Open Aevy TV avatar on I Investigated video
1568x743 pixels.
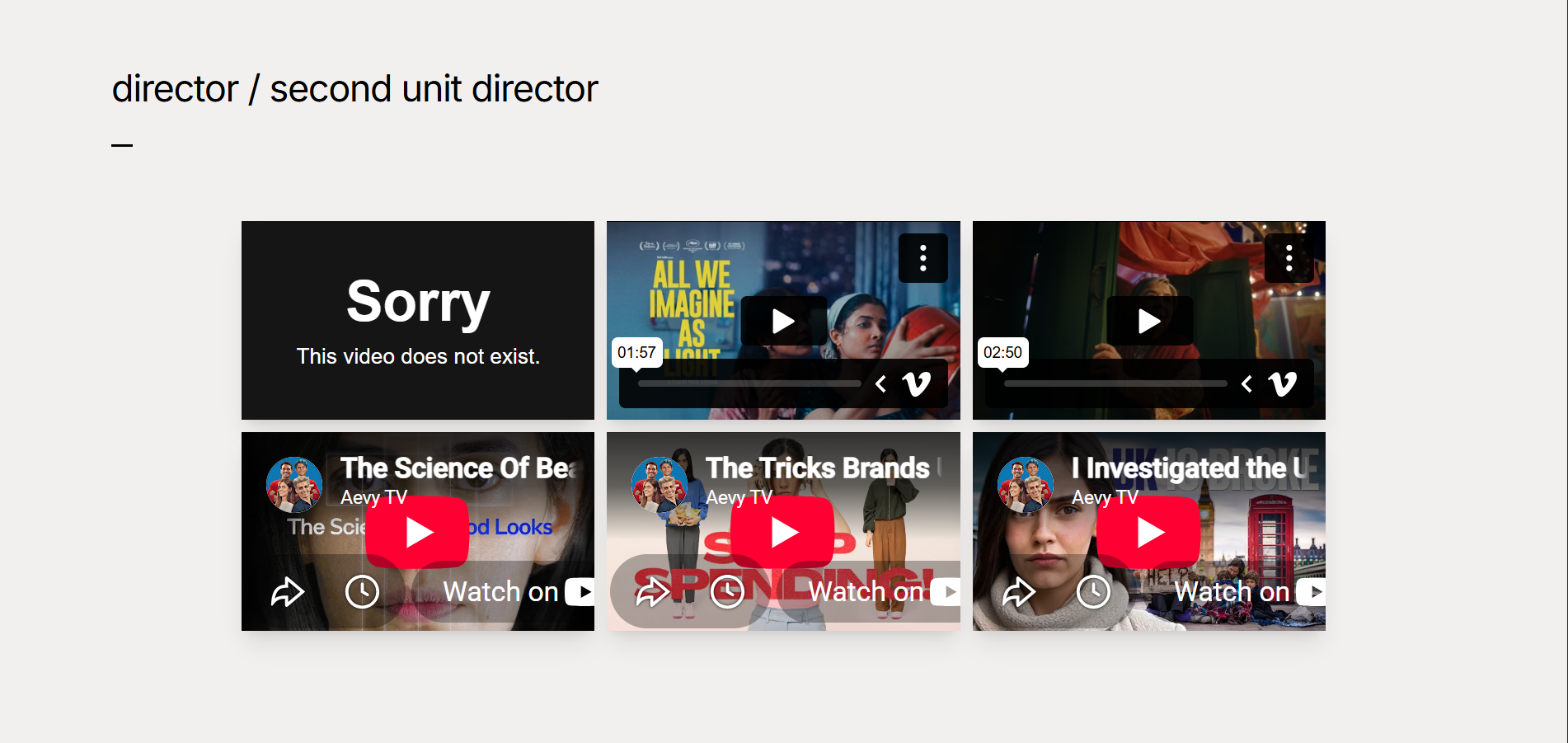point(1026,485)
